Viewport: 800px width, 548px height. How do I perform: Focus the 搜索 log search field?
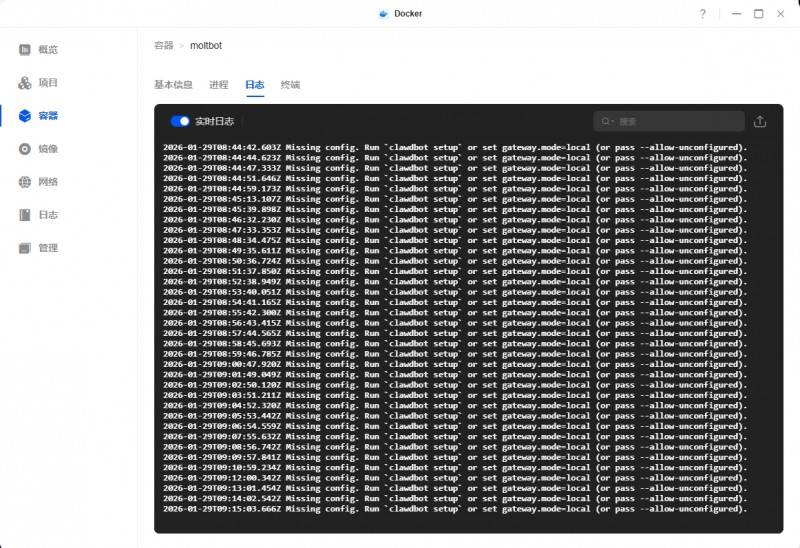[x=669, y=121]
